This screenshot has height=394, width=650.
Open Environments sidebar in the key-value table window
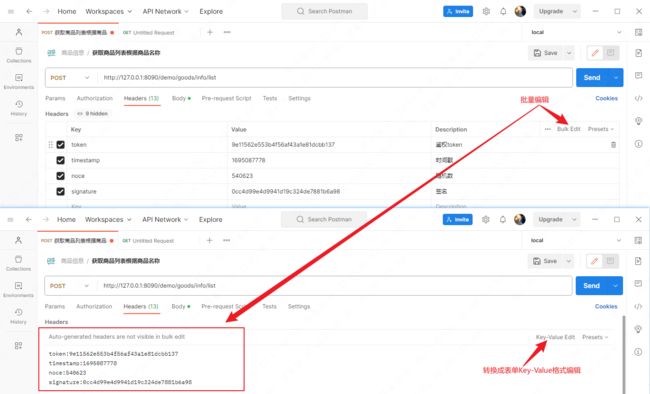pyautogui.click(x=19, y=81)
